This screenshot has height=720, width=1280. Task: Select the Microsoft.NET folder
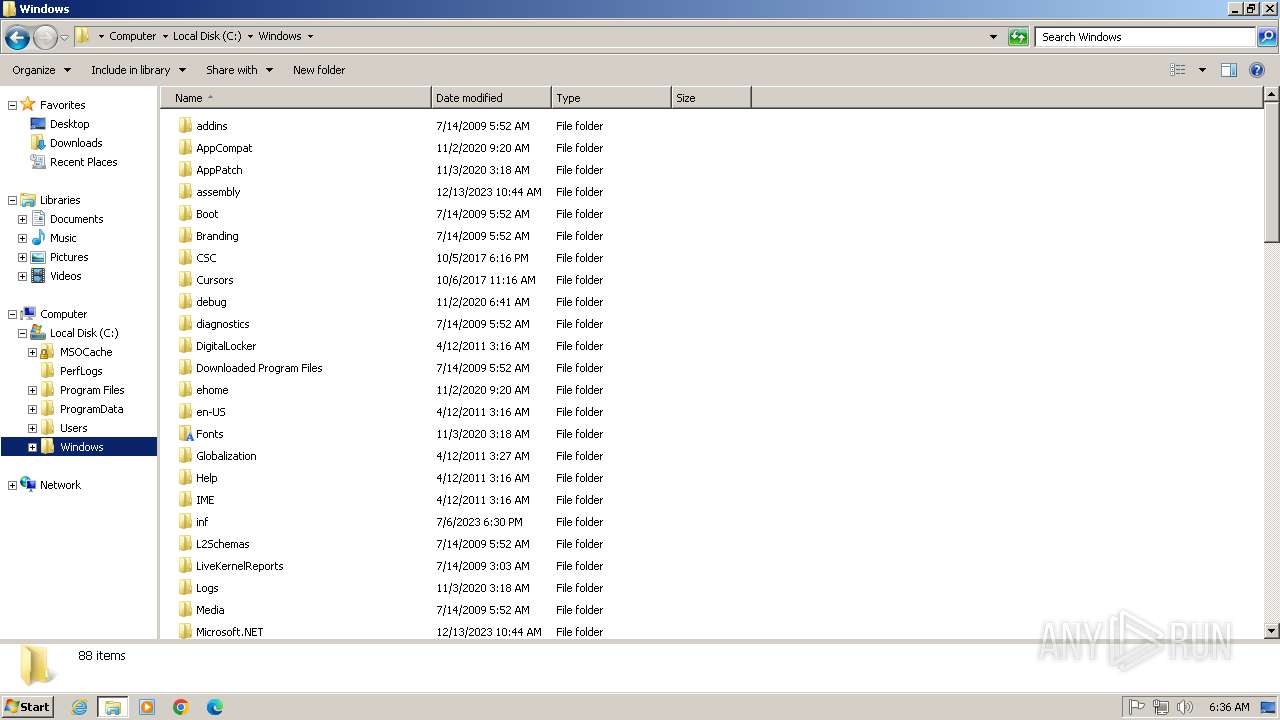pyautogui.click(x=230, y=632)
